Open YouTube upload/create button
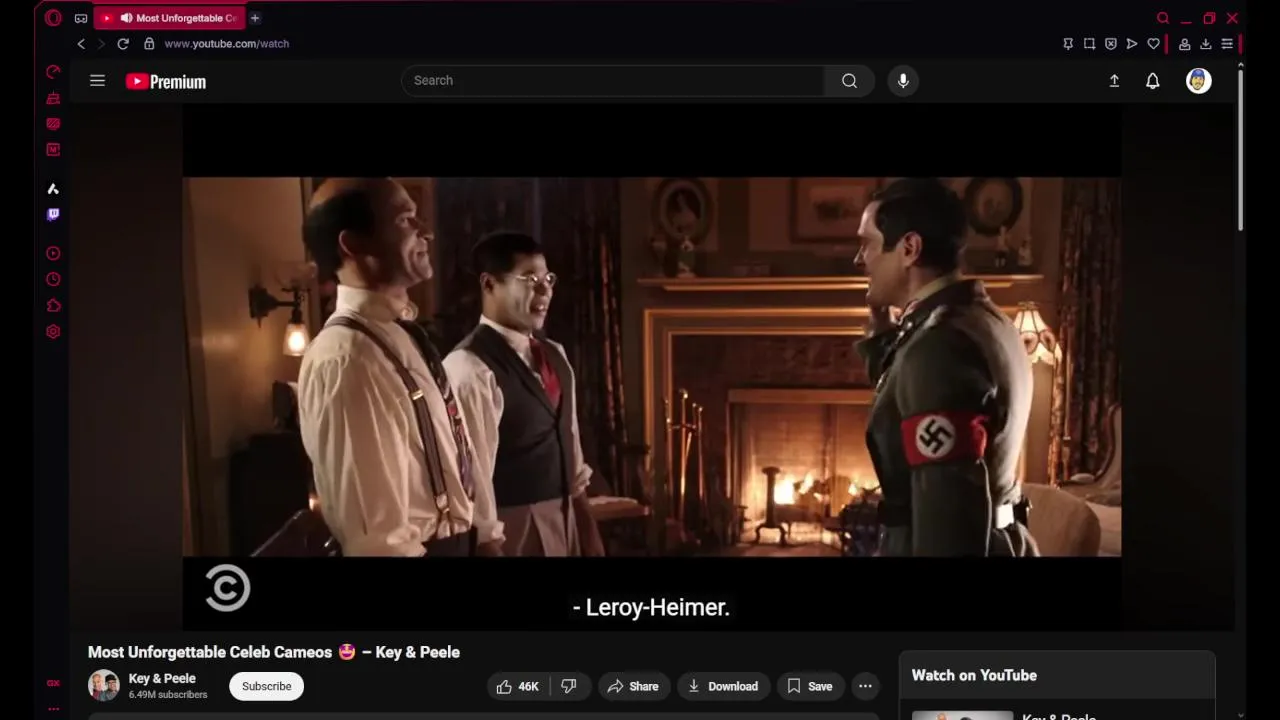The height and width of the screenshot is (720, 1280). pyautogui.click(x=1114, y=81)
